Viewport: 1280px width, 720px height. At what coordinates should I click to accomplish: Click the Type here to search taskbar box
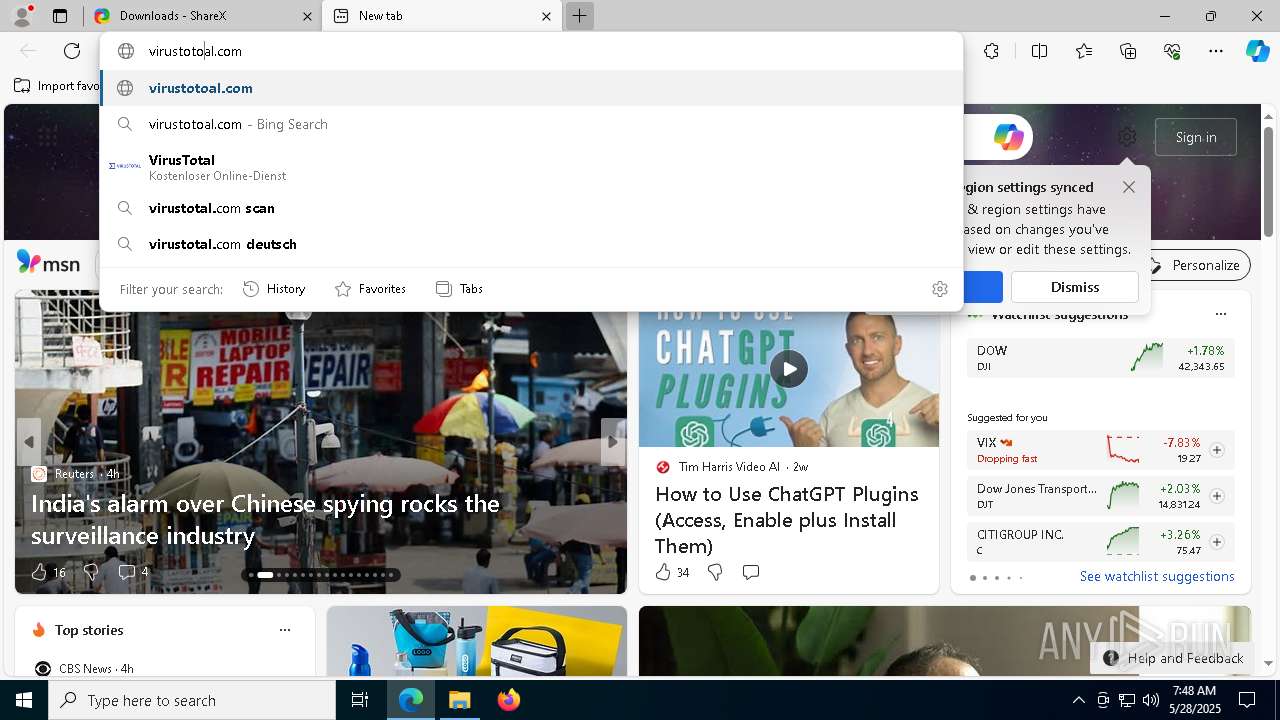coord(192,700)
